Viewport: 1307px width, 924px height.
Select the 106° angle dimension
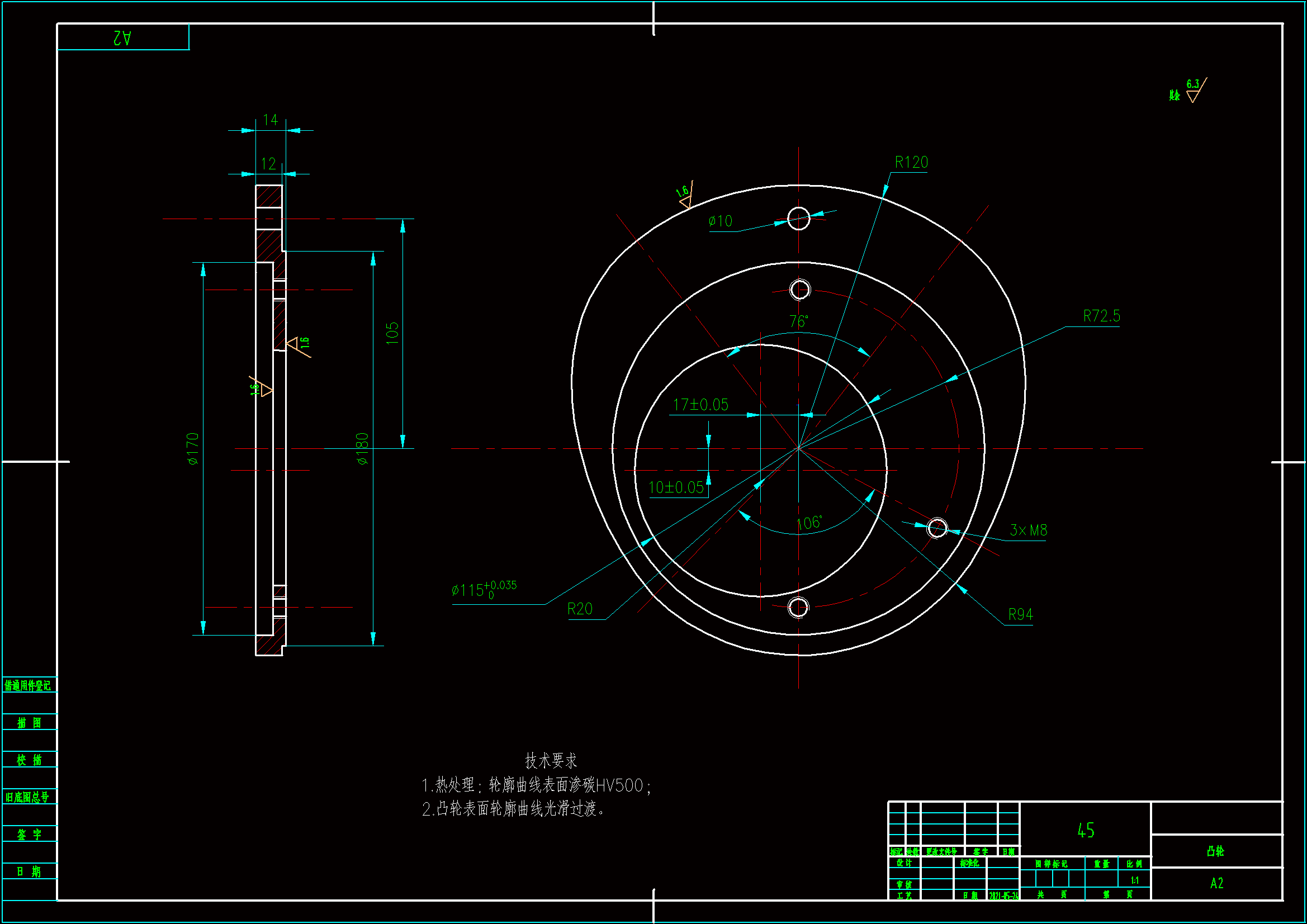click(808, 523)
